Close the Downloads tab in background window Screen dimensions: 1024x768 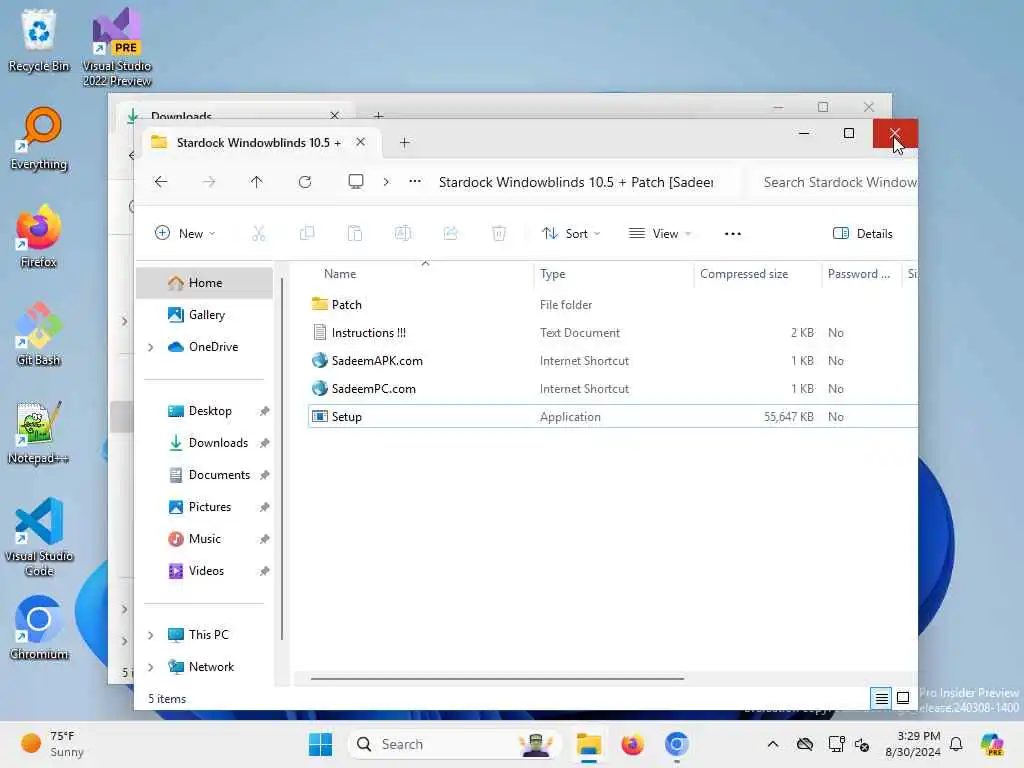[x=334, y=115]
